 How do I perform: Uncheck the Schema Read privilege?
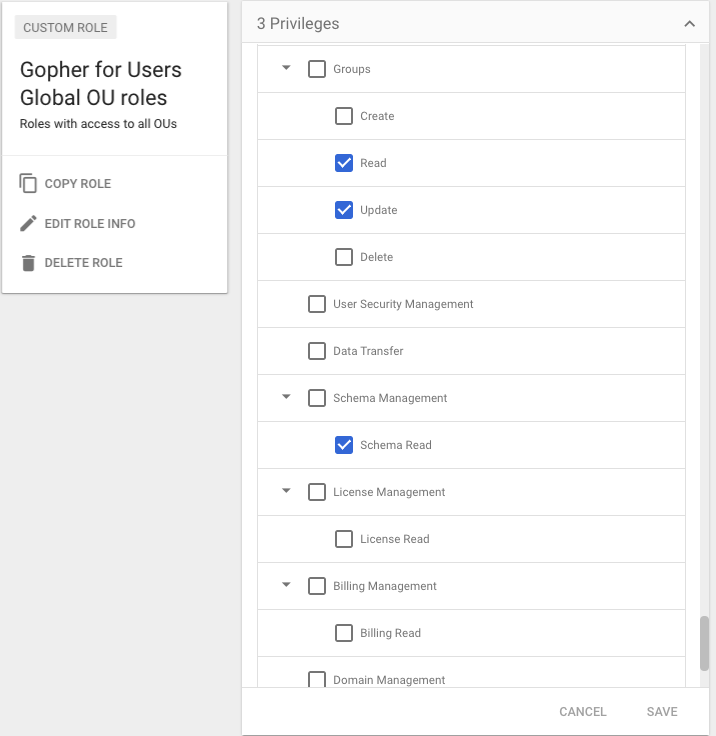[x=344, y=445]
